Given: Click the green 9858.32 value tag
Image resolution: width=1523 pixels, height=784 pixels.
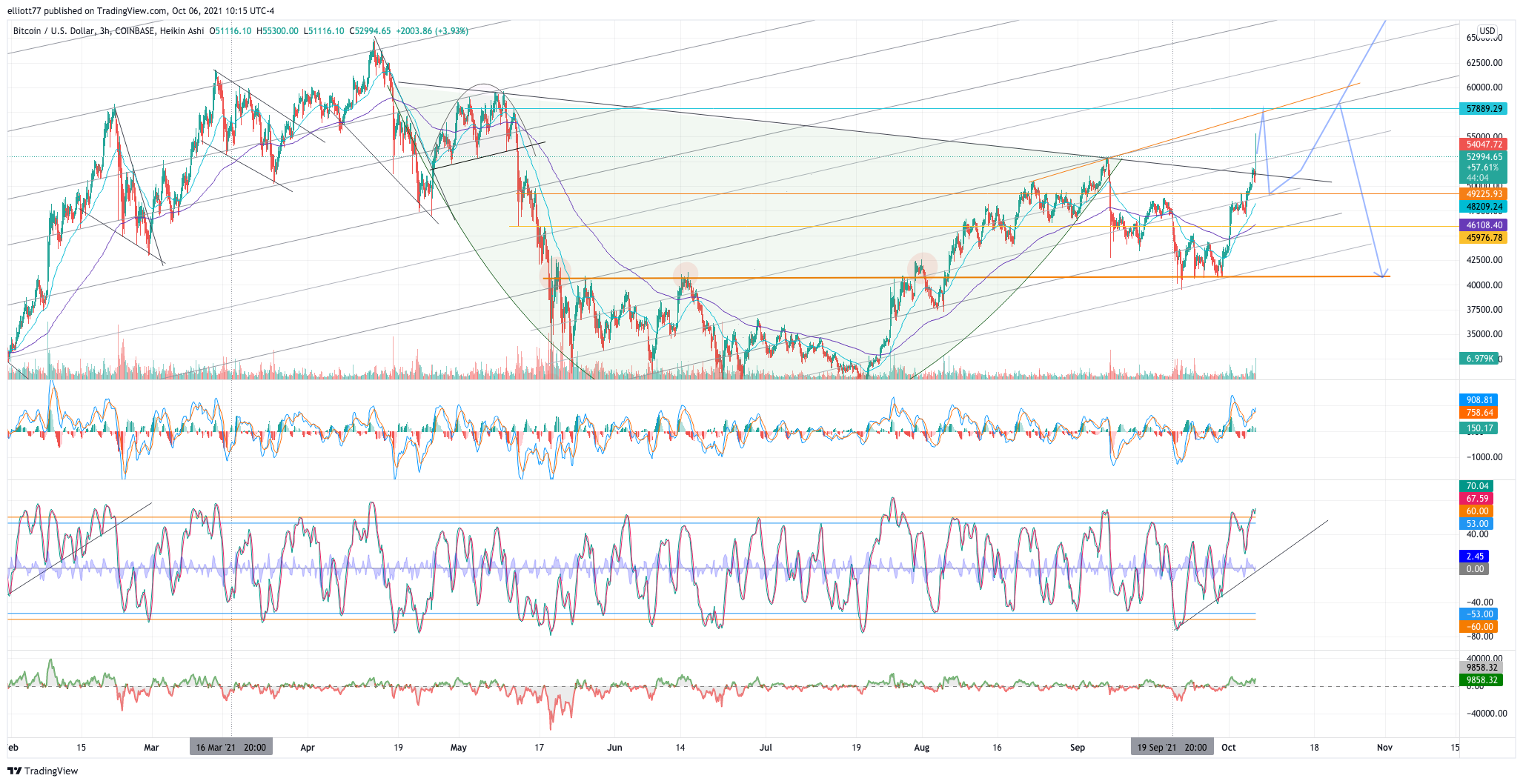Looking at the screenshot, I should pos(1481,680).
